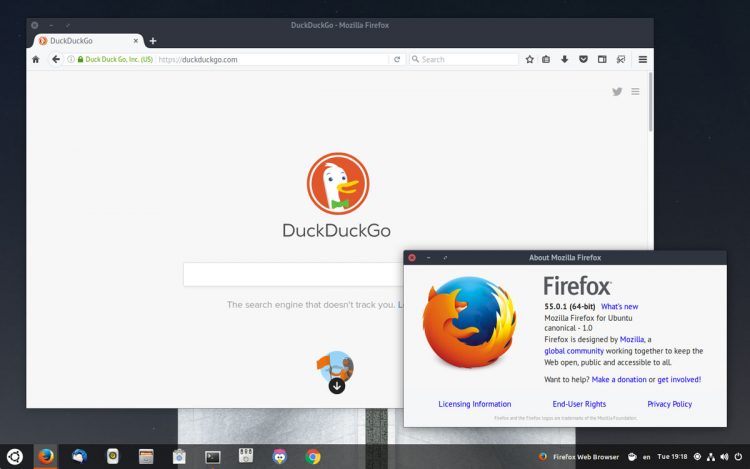This screenshot has height=469, width=750.
Task: Open the Privacy Policy link
Action: [670, 404]
